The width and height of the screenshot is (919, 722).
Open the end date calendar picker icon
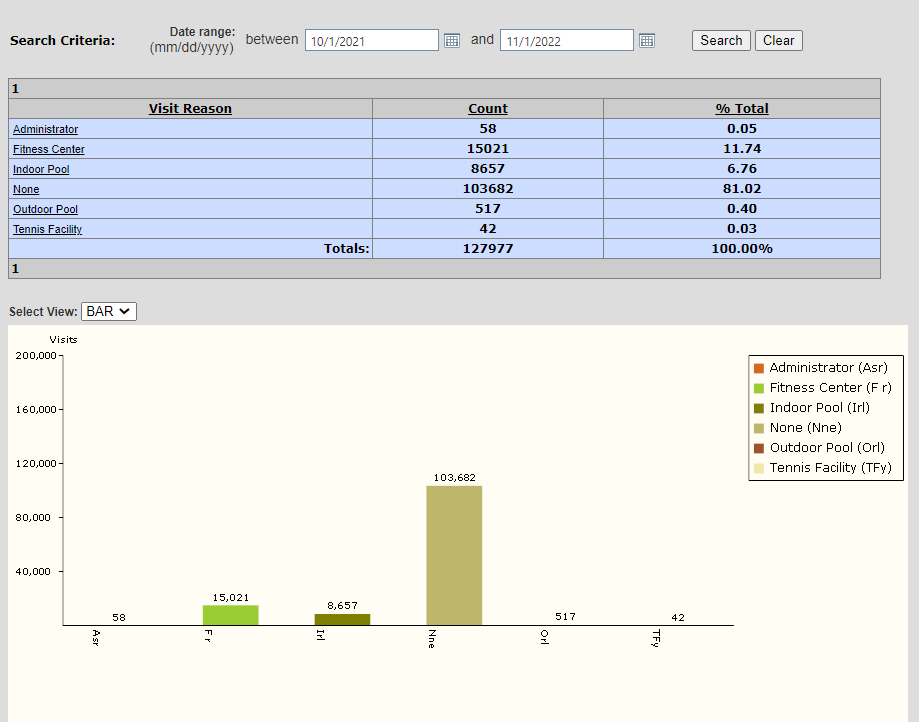(646, 40)
